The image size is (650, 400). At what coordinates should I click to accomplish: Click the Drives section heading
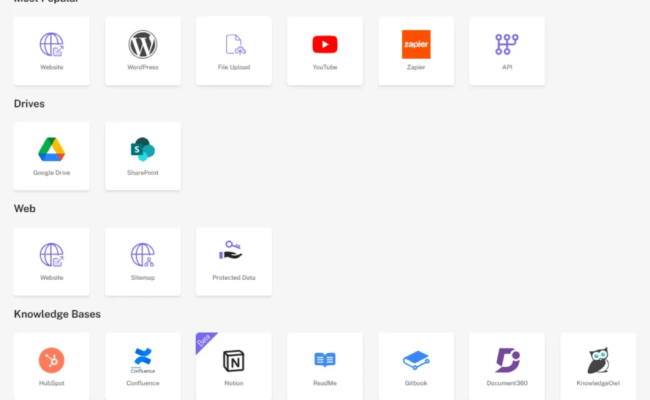click(x=29, y=104)
